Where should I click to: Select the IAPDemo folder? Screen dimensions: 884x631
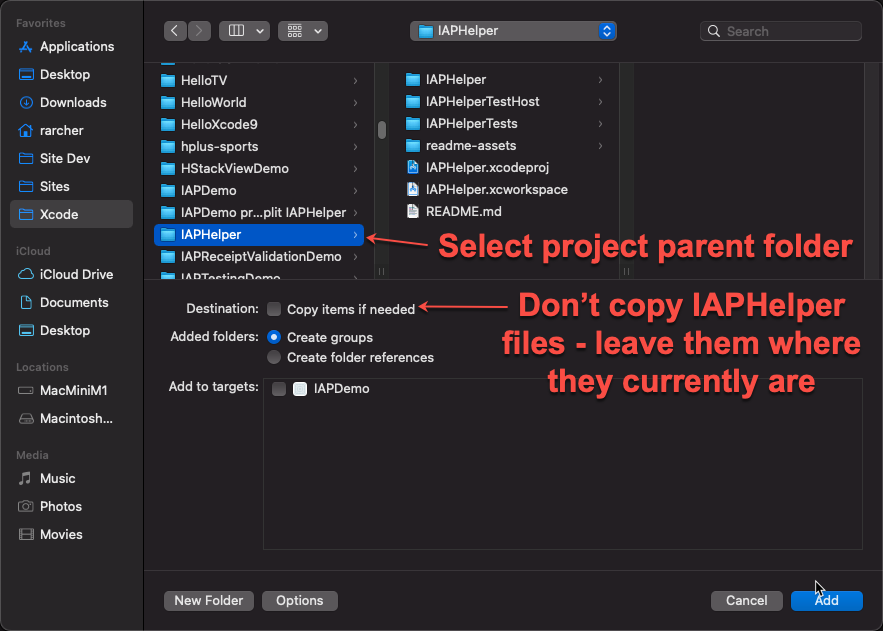(x=259, y=191)
